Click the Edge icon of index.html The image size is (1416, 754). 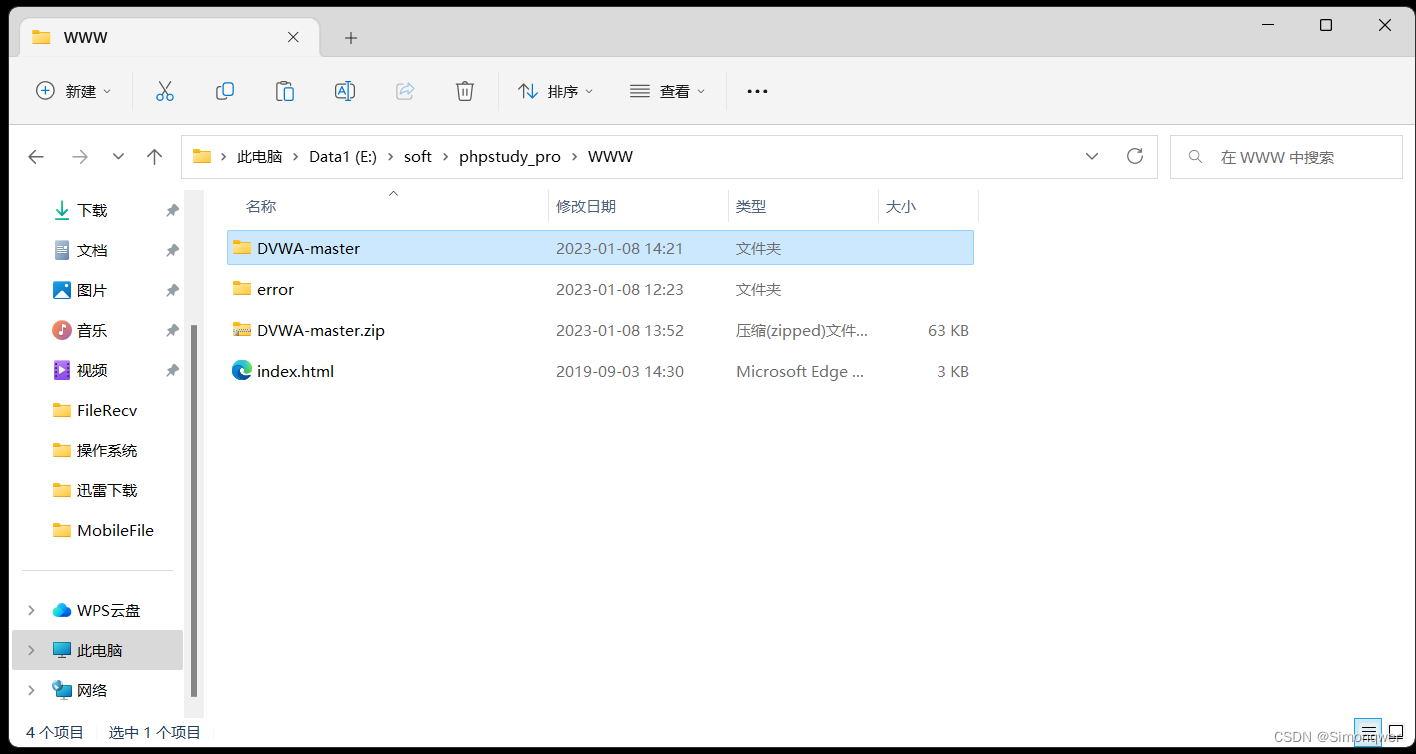(x=242, y=370)
